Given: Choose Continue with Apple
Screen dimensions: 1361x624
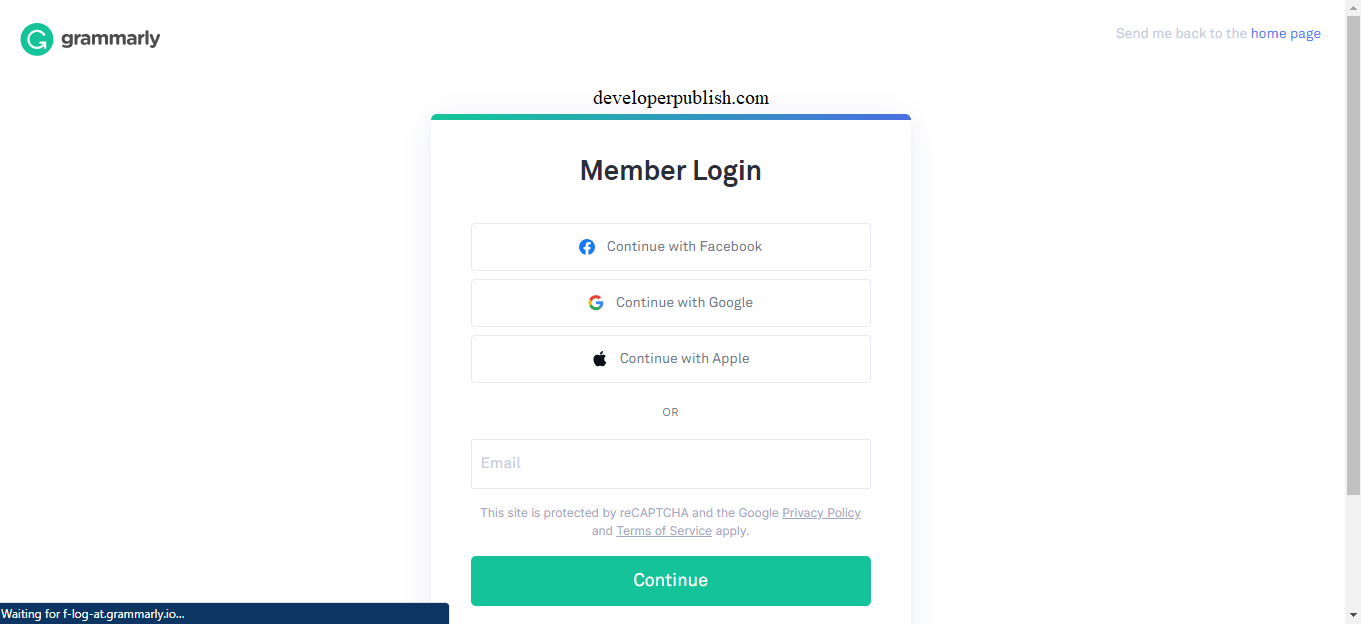Looking at the screenshot, I should click(670, 358).
